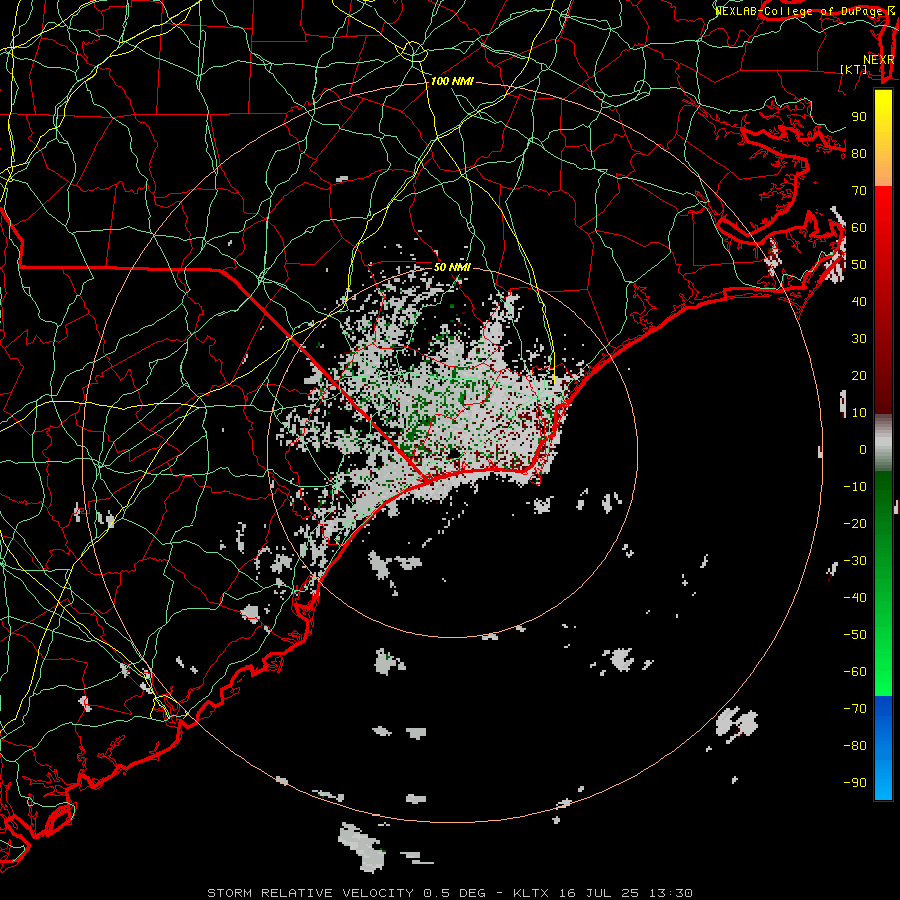900x900 pixels.
Task: Select the positive 40 knot scale label
Action: [859, 301]
